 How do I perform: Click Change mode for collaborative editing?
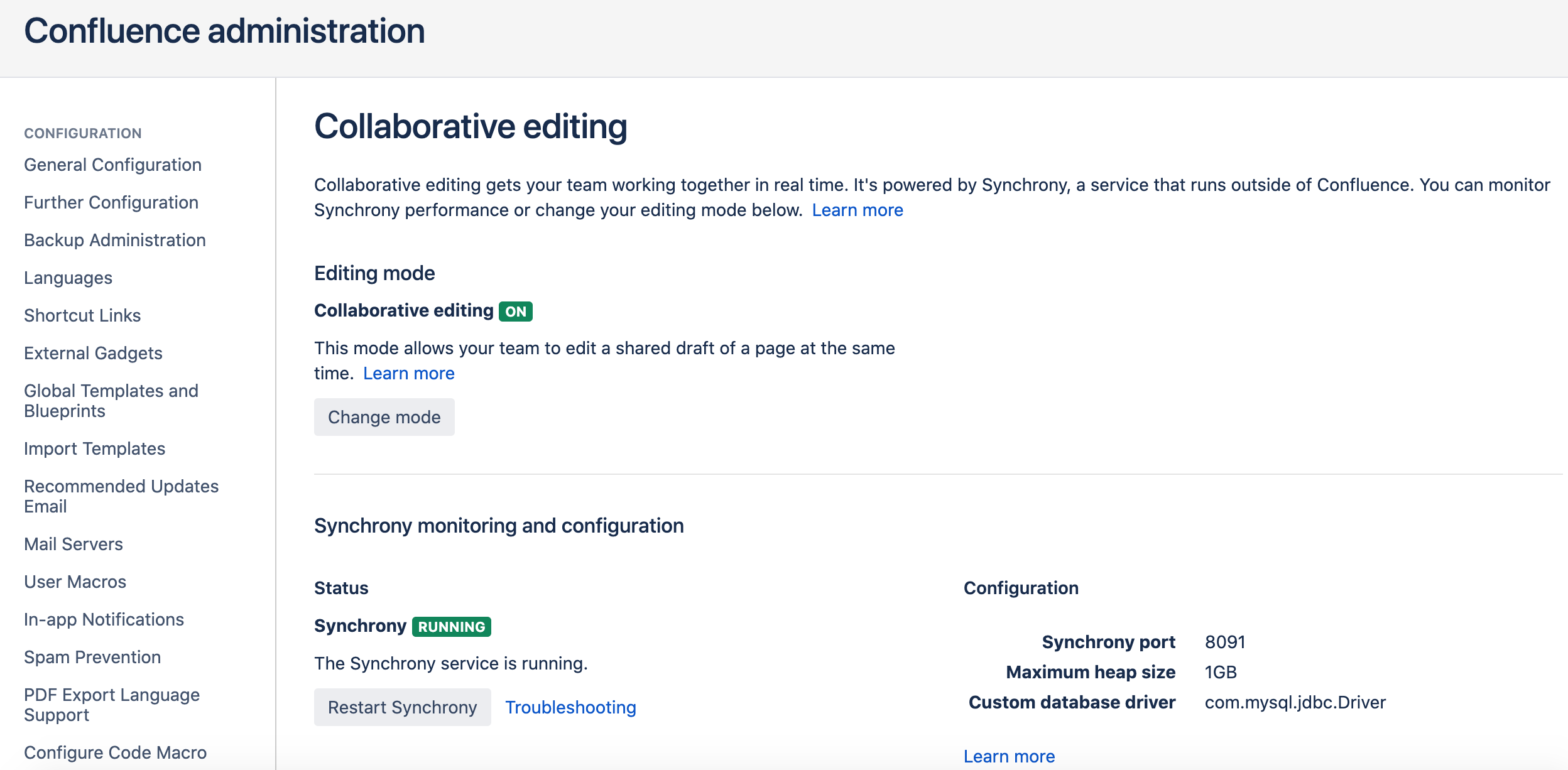[x=384, y=416]
